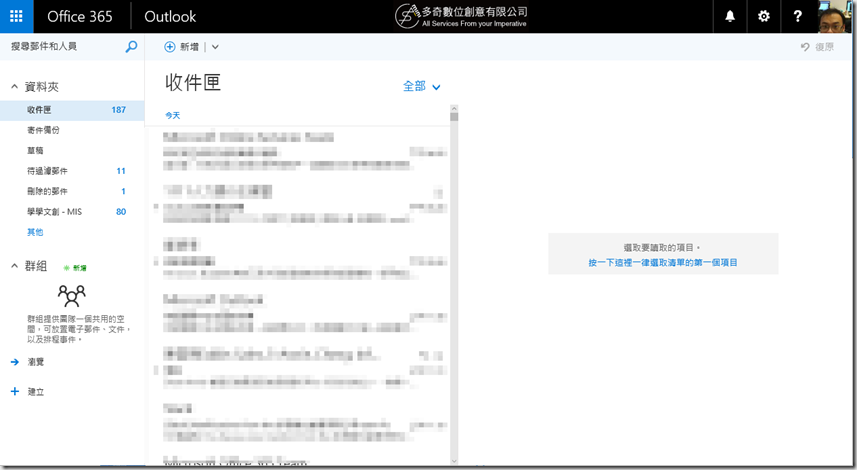Click the 瀏覽 browse groups link
This screenshot has height=470, width=857.
pos(36,362)
